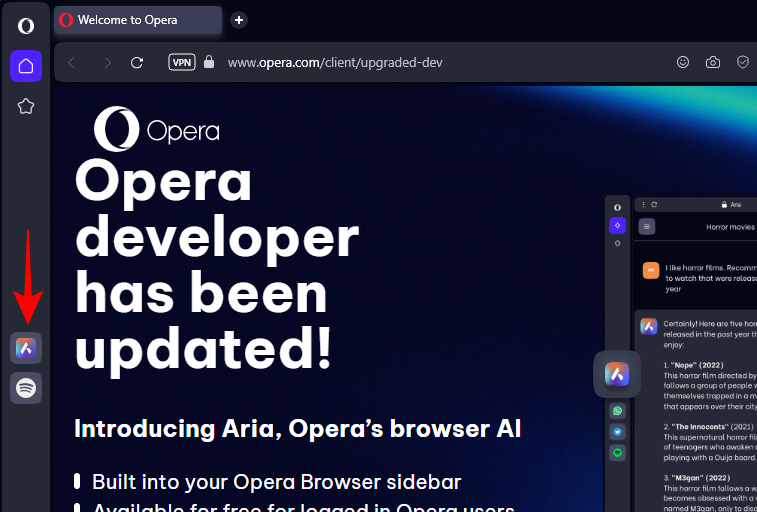This screenshot has width=757, height=512.
Task: Click the WhatsApp icon in preview image
Action: point(618,410)
